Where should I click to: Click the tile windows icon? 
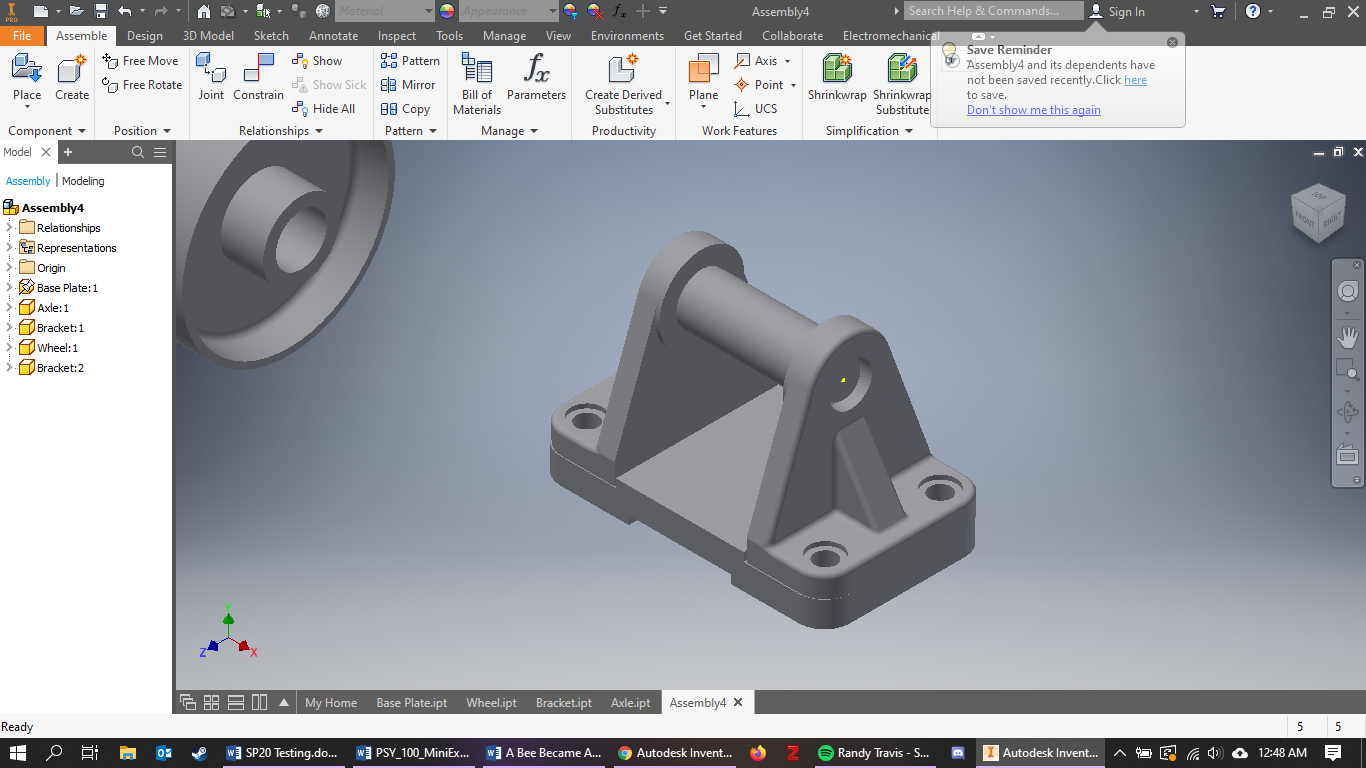tap(211, 702)
